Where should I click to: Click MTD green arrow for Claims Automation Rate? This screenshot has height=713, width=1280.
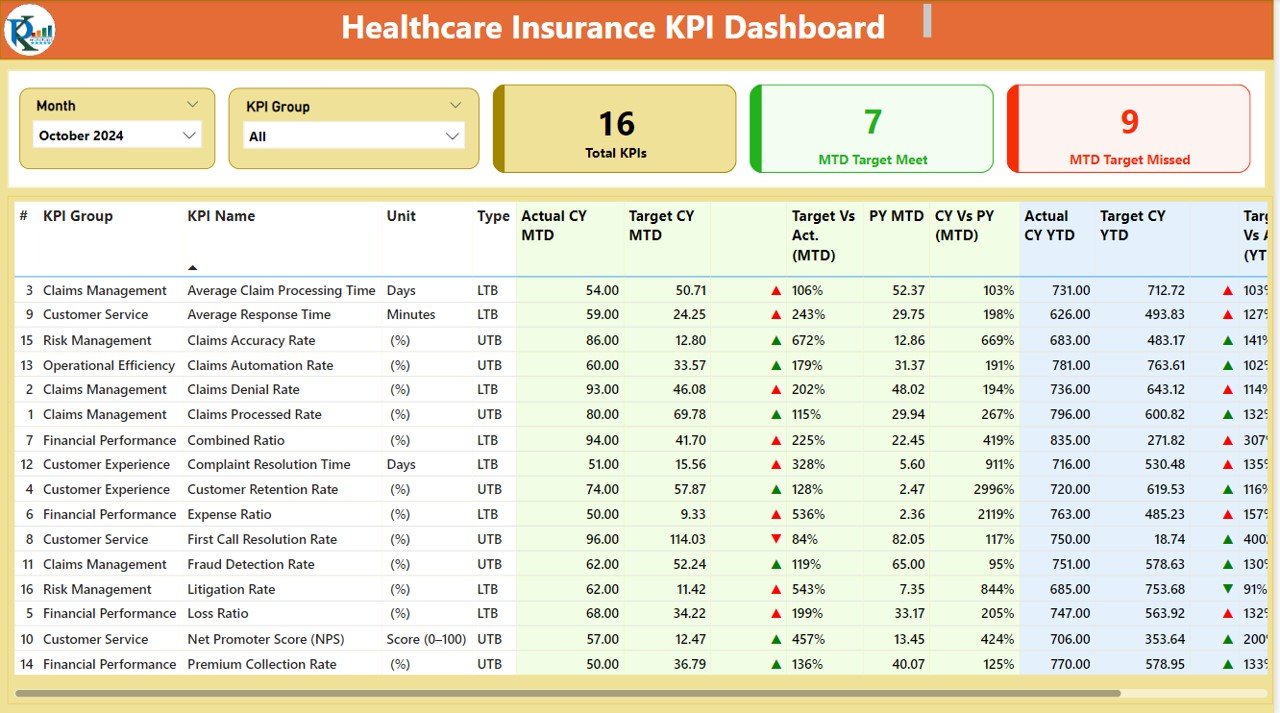pyautogui.click(x=776, y=366)
